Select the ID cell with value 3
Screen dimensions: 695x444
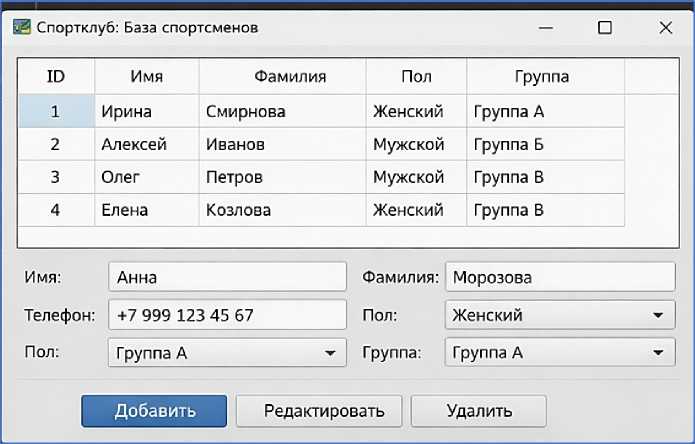[x=56, y=177]
